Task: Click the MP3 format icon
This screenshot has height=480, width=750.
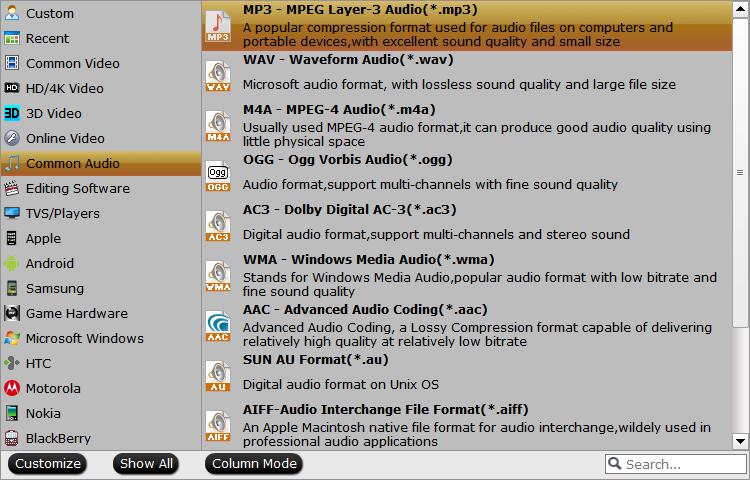Action: point(218,26)
